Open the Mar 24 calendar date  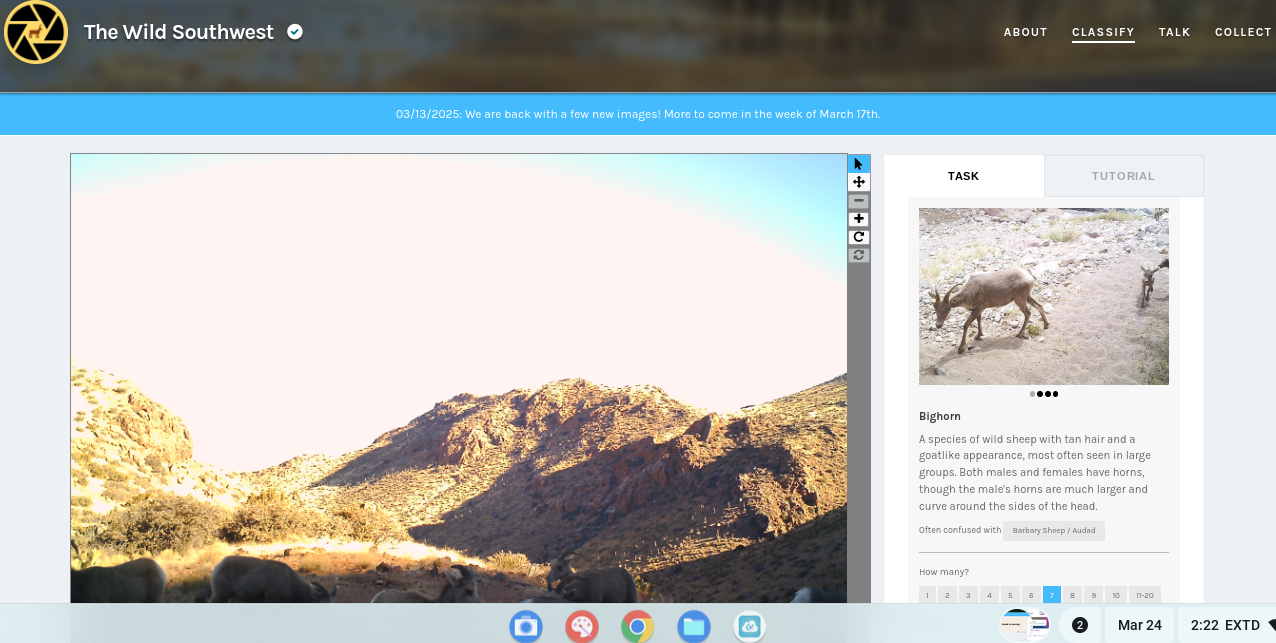[x=1140, y=625]
